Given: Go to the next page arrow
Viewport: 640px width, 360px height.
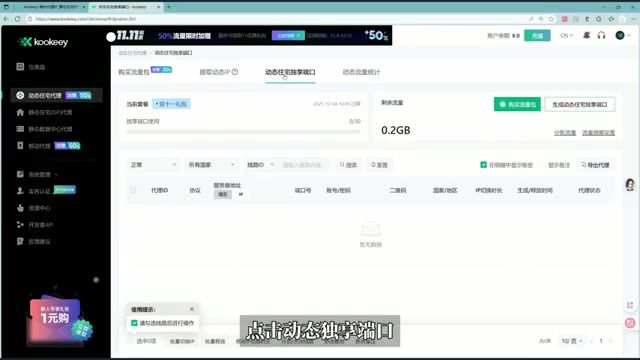Looking at the screenshot, I should click(611, 341).
